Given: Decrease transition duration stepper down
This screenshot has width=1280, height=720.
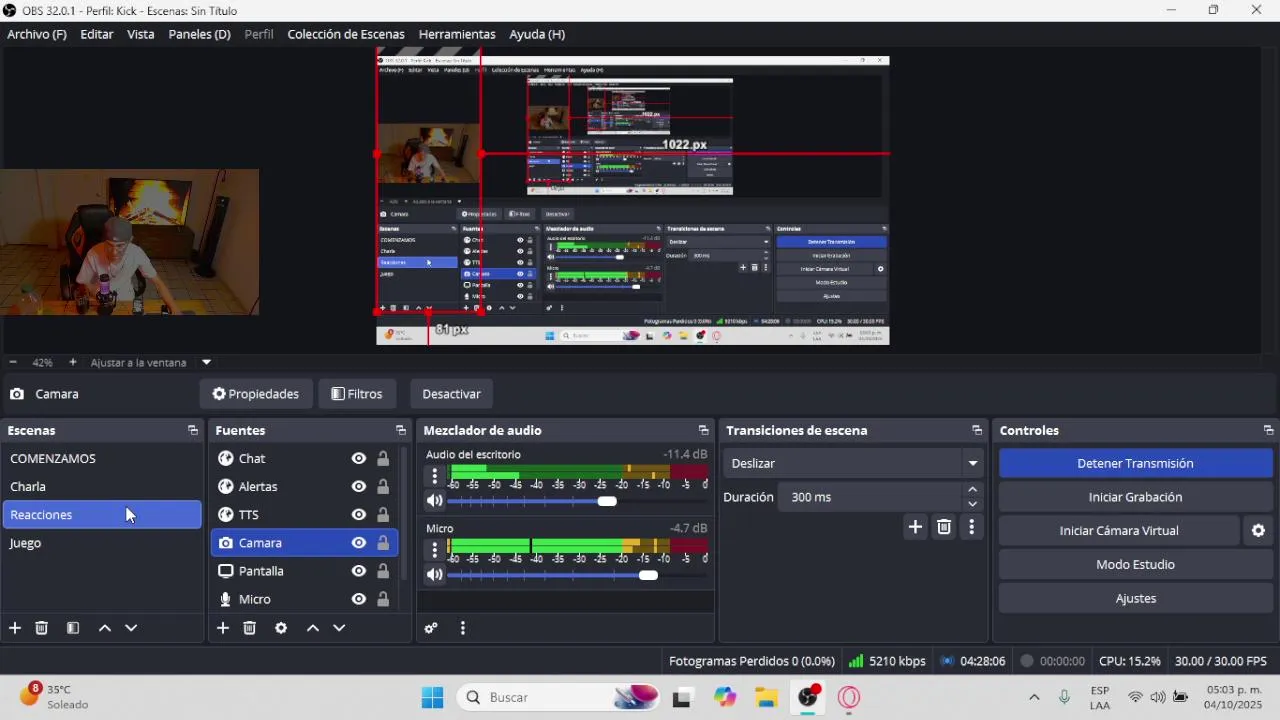Looking at the screenshot, I should pyautogui.click(x=973, y=504).
